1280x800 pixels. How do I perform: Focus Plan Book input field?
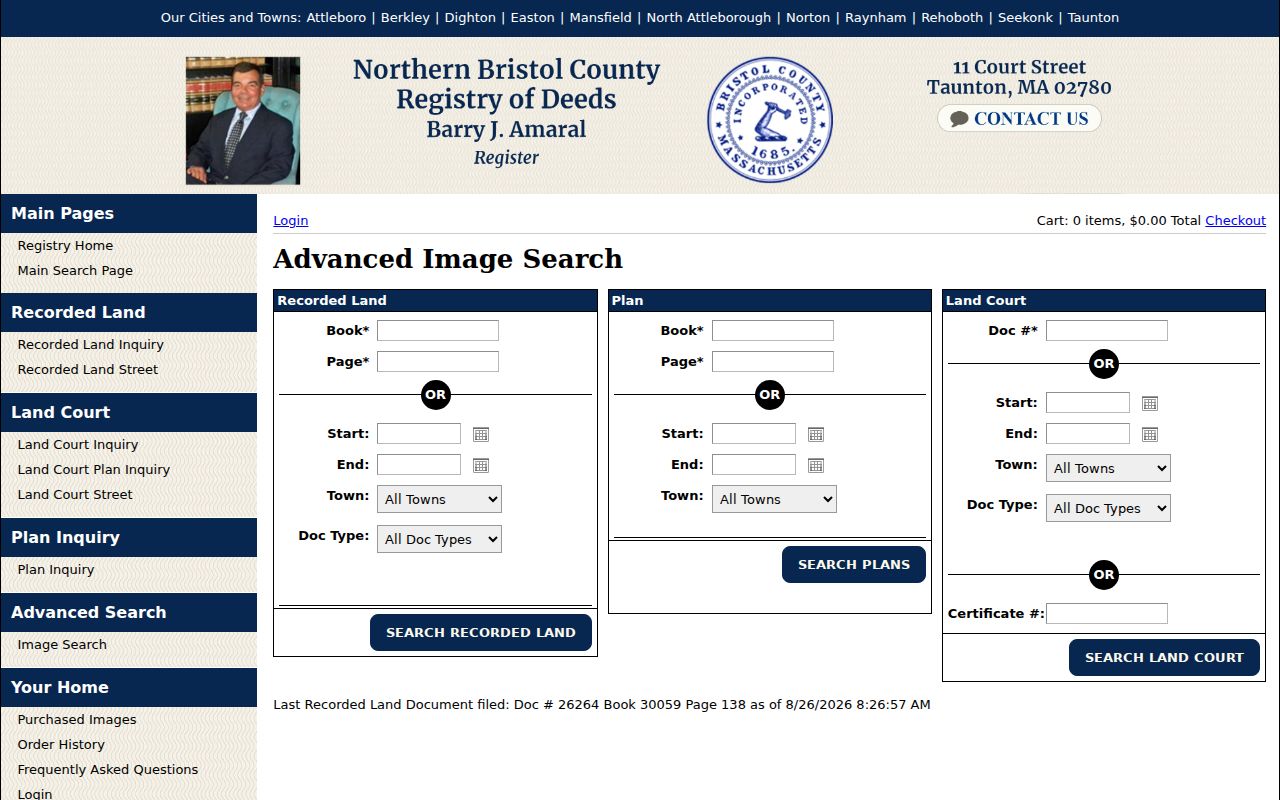point(773,330)
